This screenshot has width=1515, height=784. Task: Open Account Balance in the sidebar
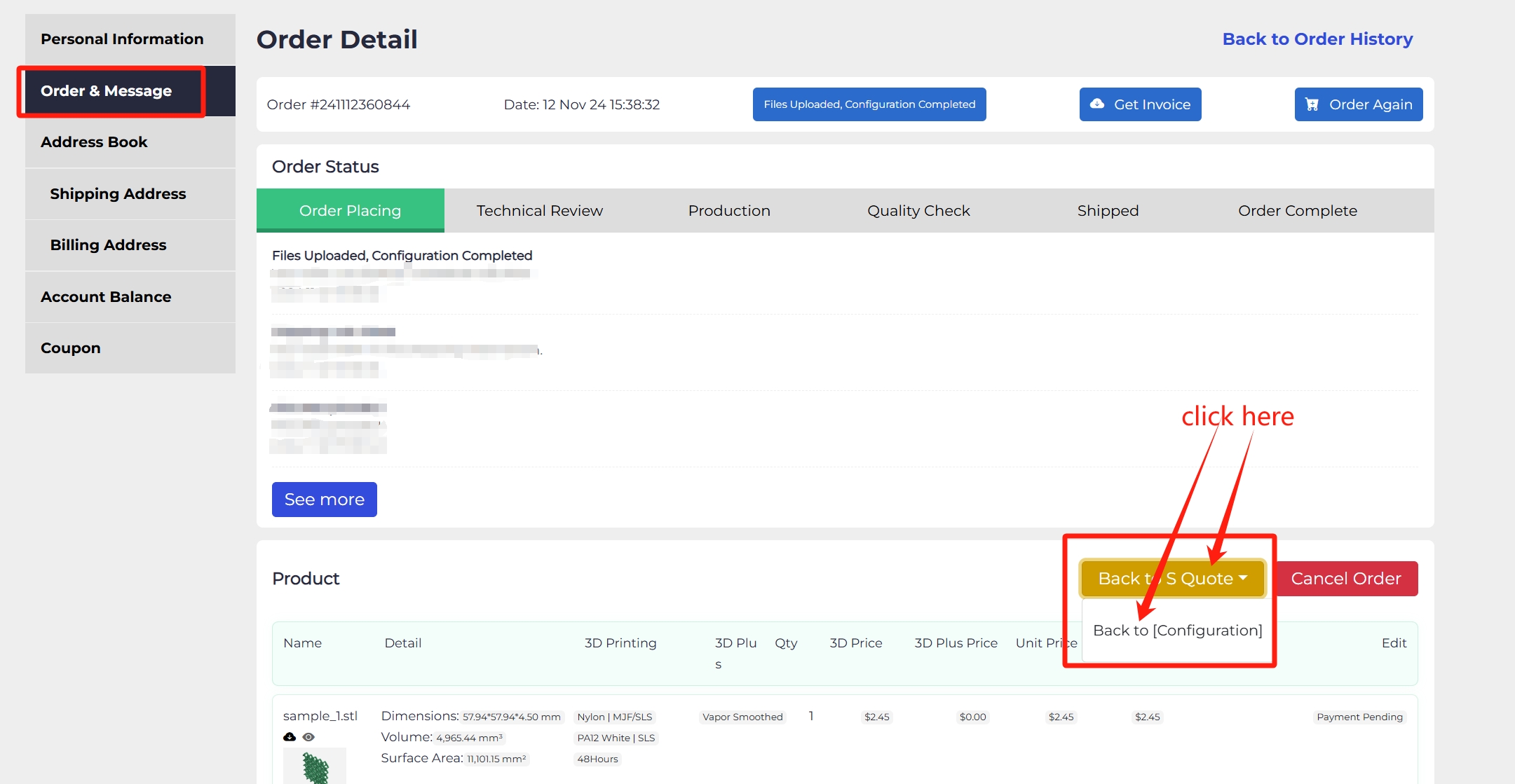(106, 297)
